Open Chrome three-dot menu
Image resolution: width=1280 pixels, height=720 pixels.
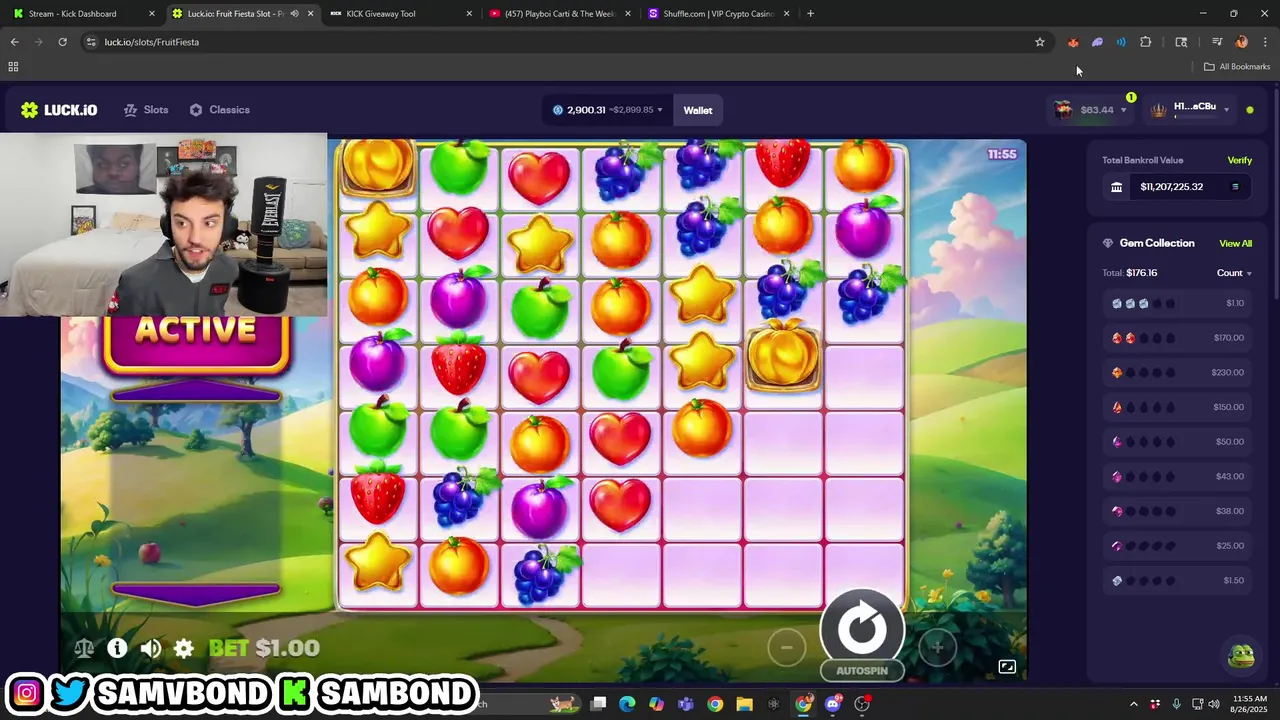click(1265, 42)
